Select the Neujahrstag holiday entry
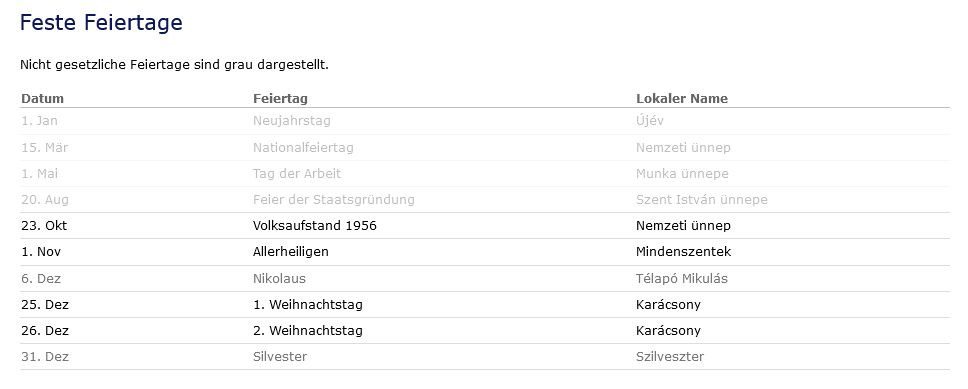The image size is (968, 389). tap(291, 121)
